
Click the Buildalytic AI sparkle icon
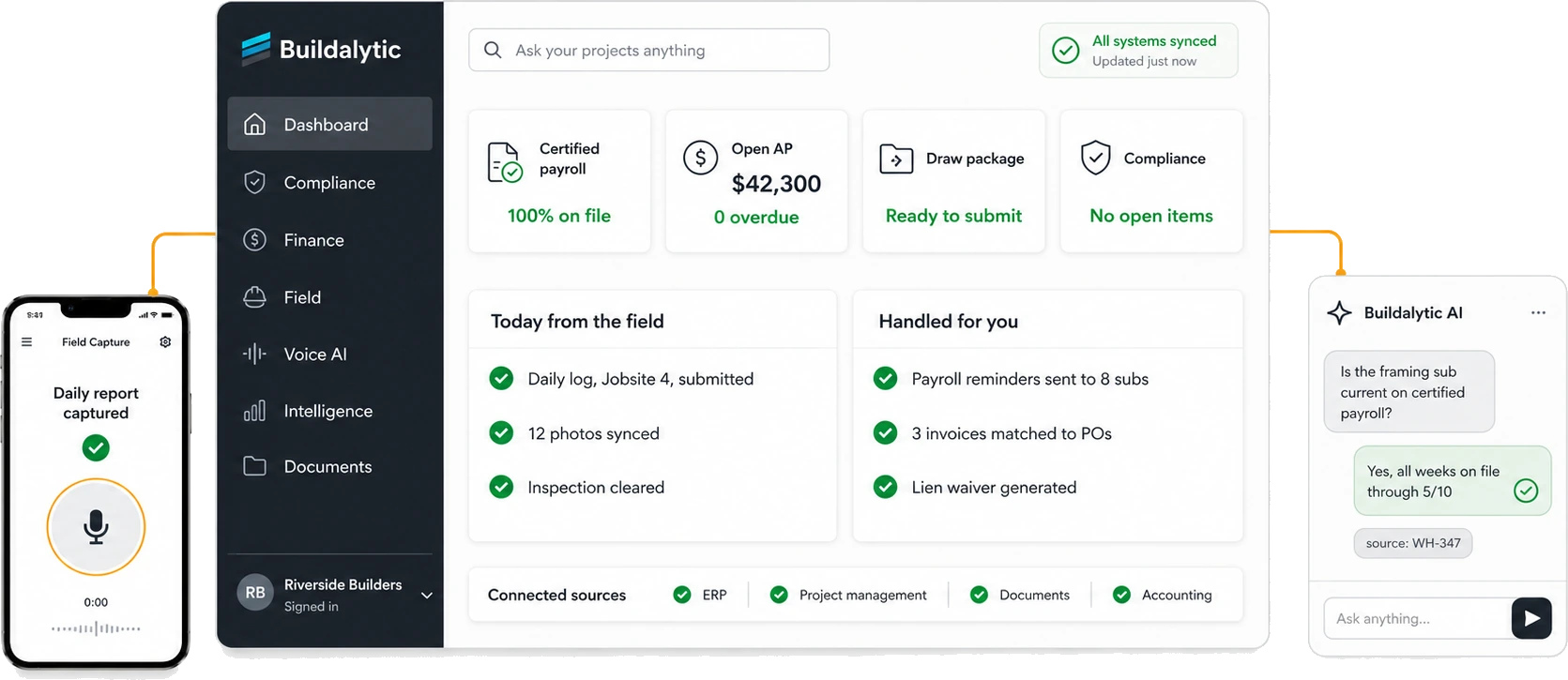(1340, 312)
